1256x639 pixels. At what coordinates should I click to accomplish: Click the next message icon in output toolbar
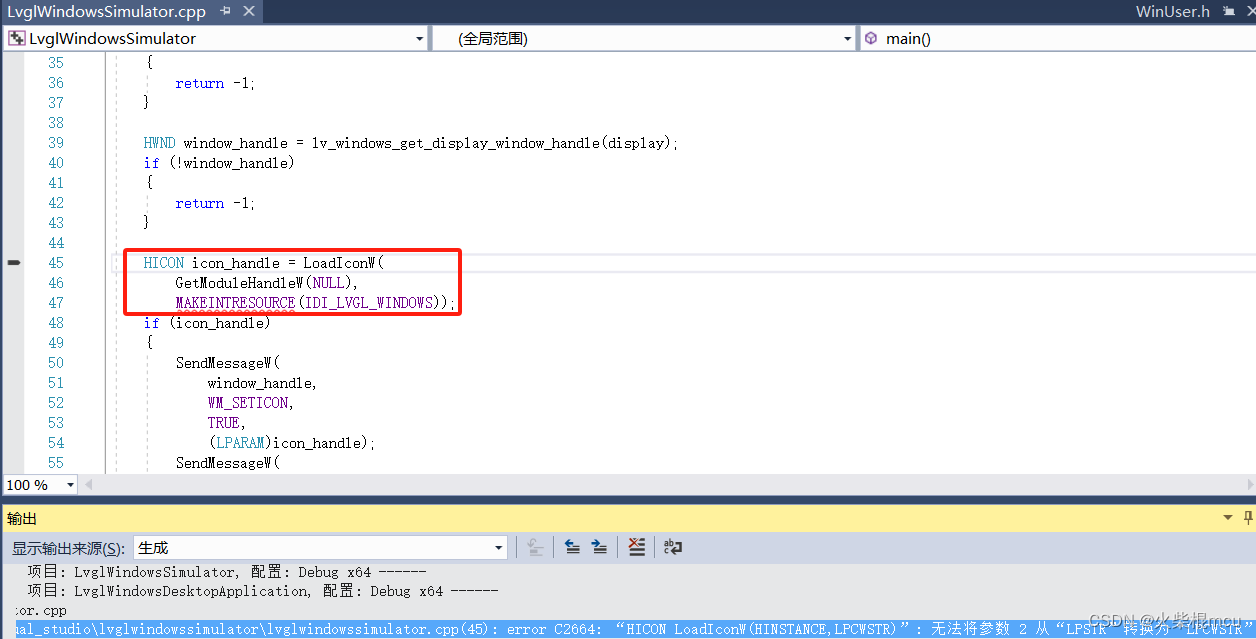(x=600, y=546)
